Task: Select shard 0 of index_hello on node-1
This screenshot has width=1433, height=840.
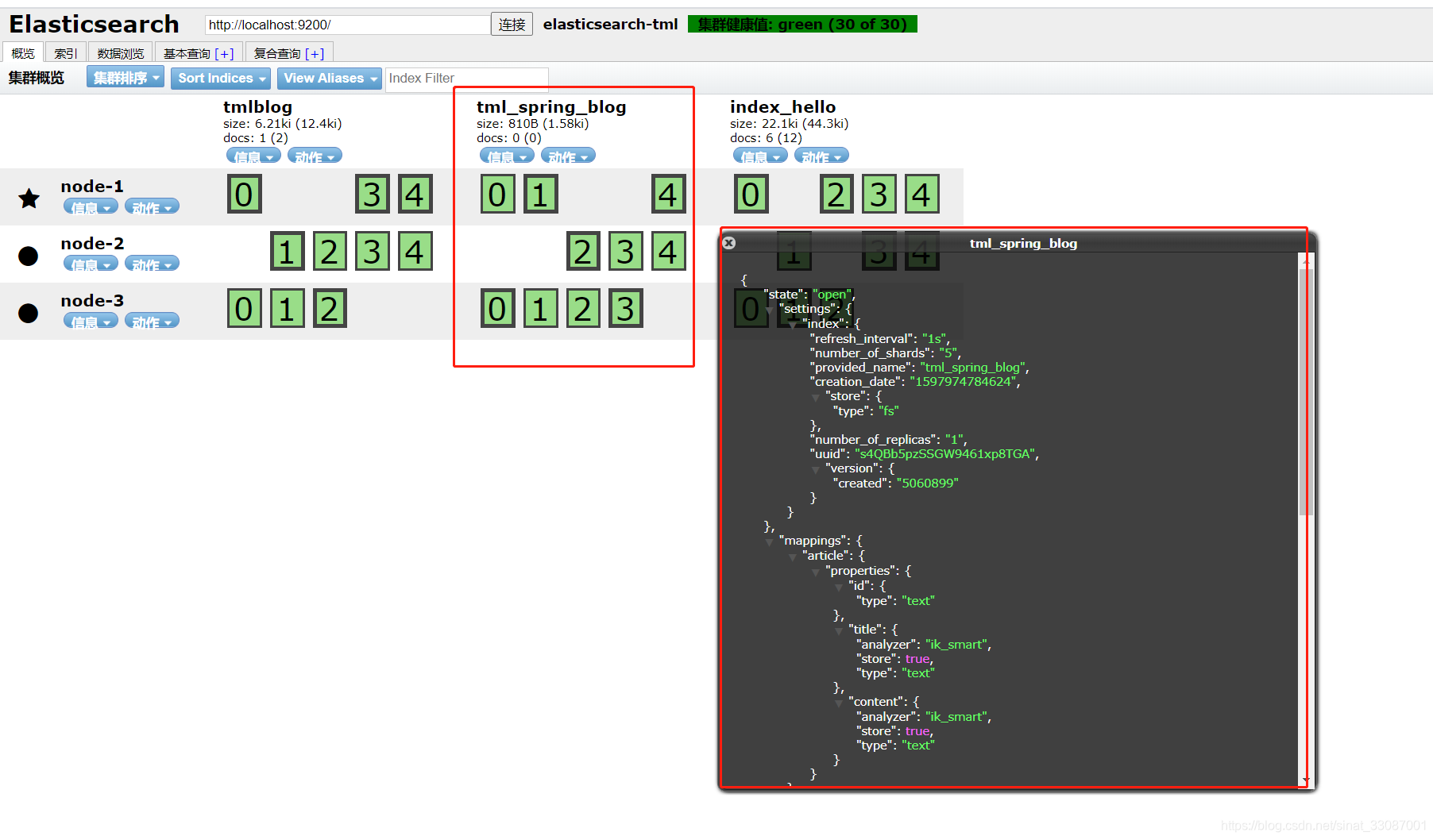Action: pos(751,195)
